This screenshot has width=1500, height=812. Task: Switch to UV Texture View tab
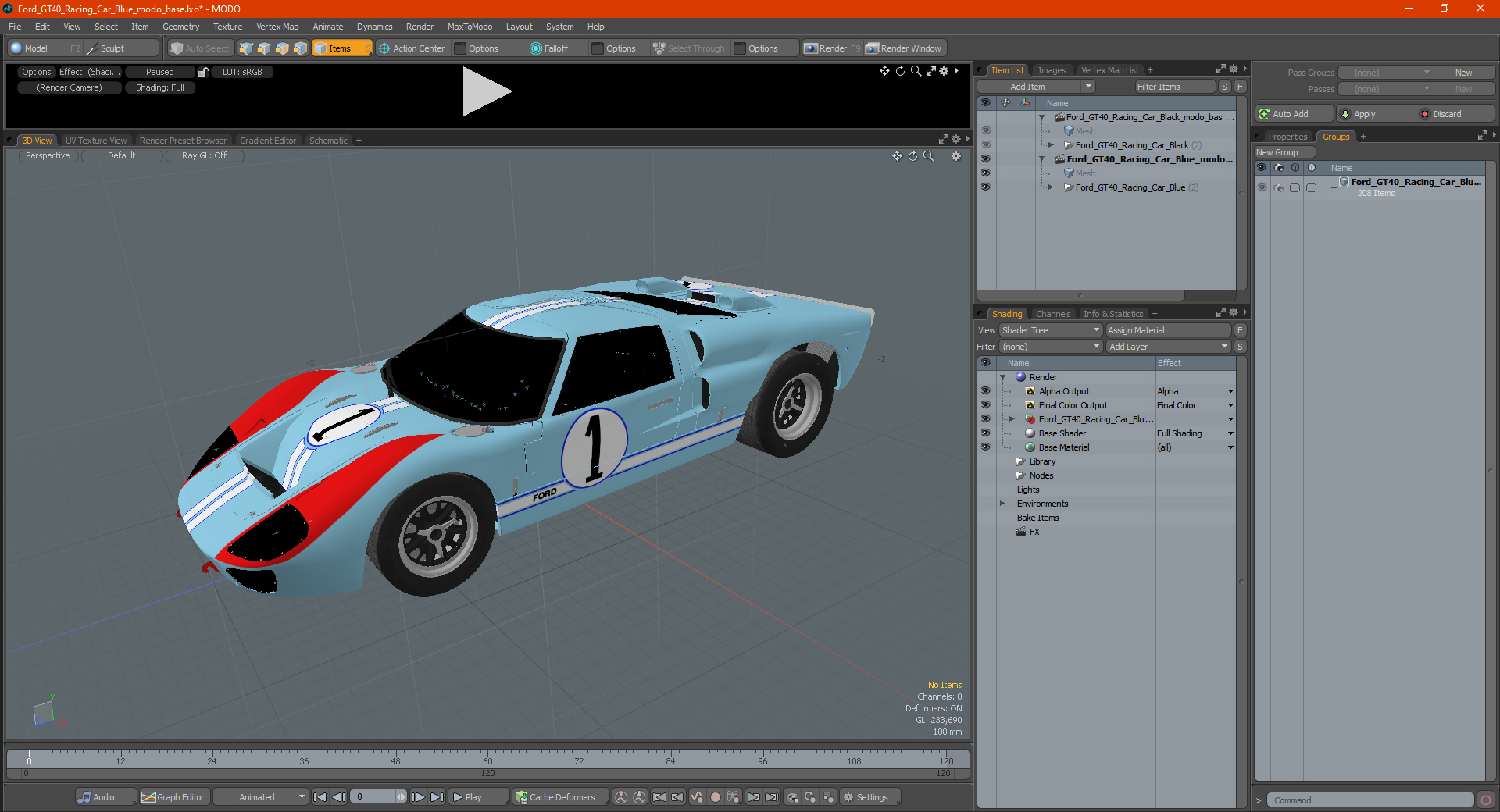[96, 141]
